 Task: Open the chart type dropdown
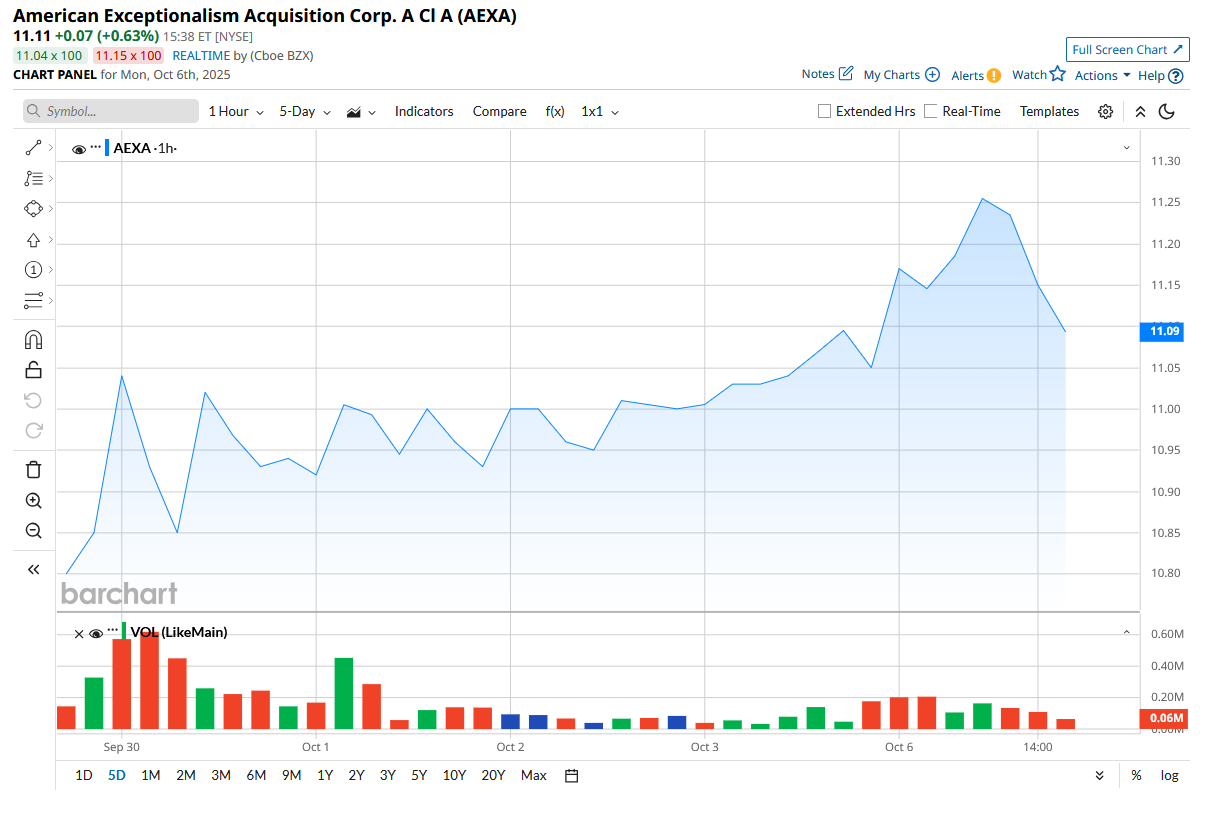point(361,112)
